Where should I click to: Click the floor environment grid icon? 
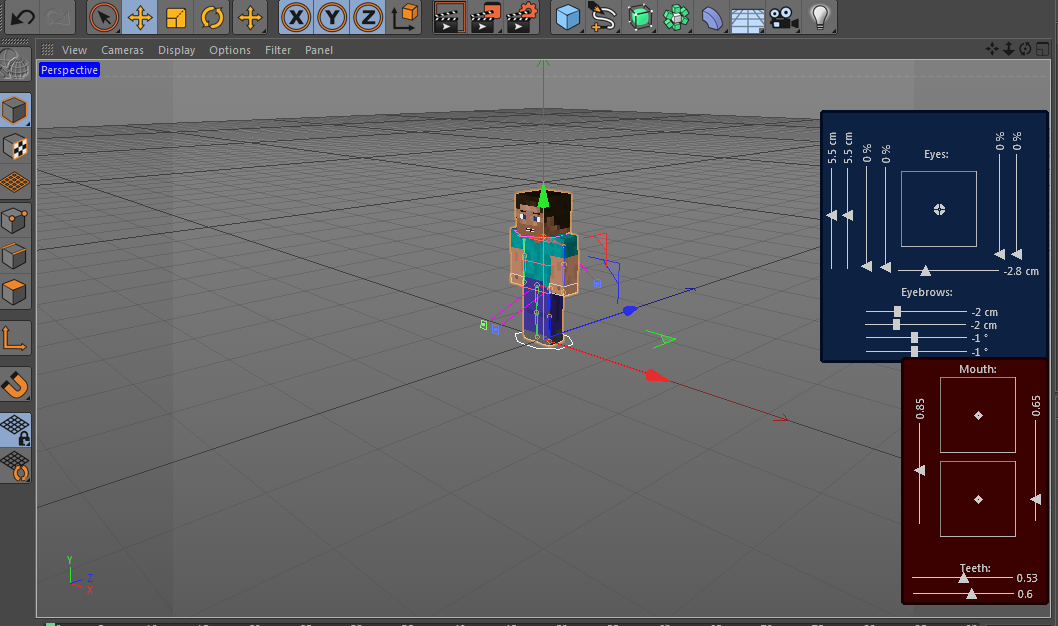pyautogui.click(x=748, y=18)
